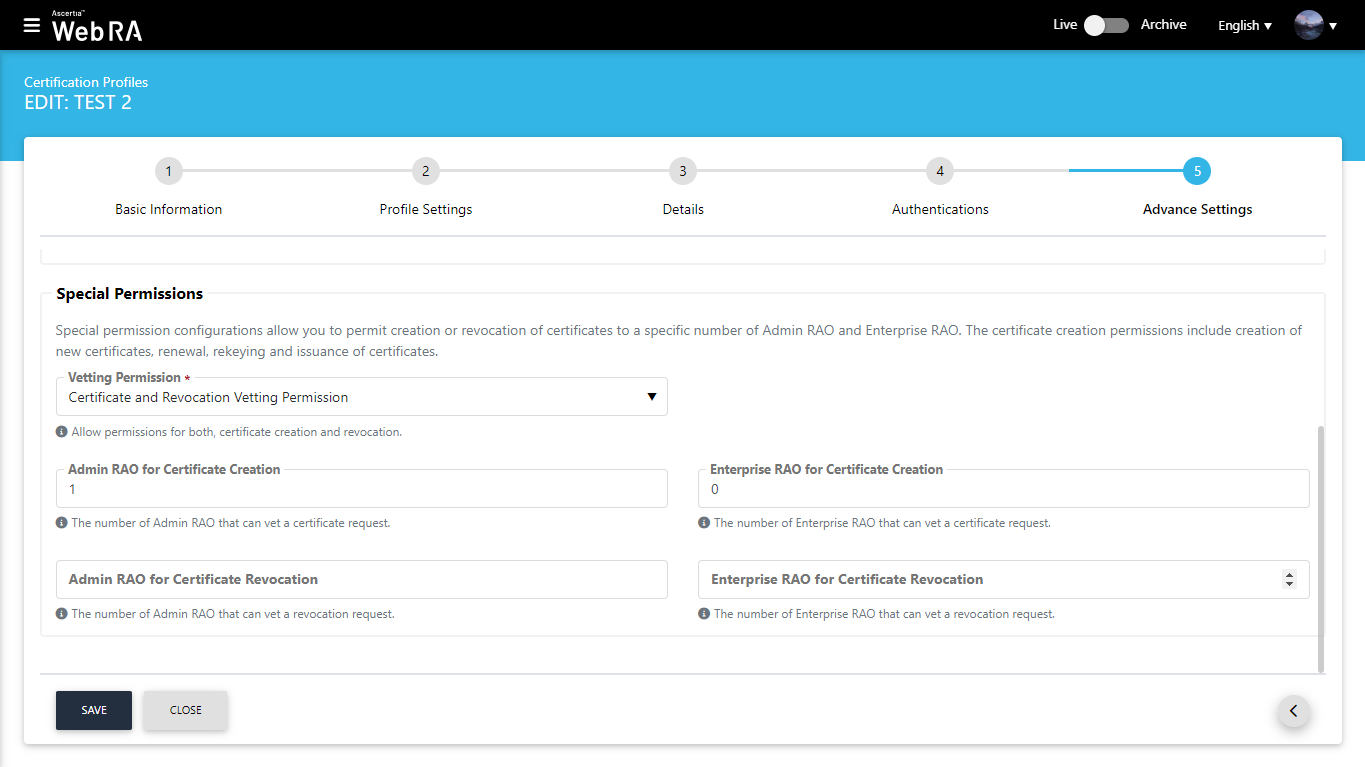1365x767 pixels.
Task: Click the Ascertia WebRA logo
Action: (97, 27)
